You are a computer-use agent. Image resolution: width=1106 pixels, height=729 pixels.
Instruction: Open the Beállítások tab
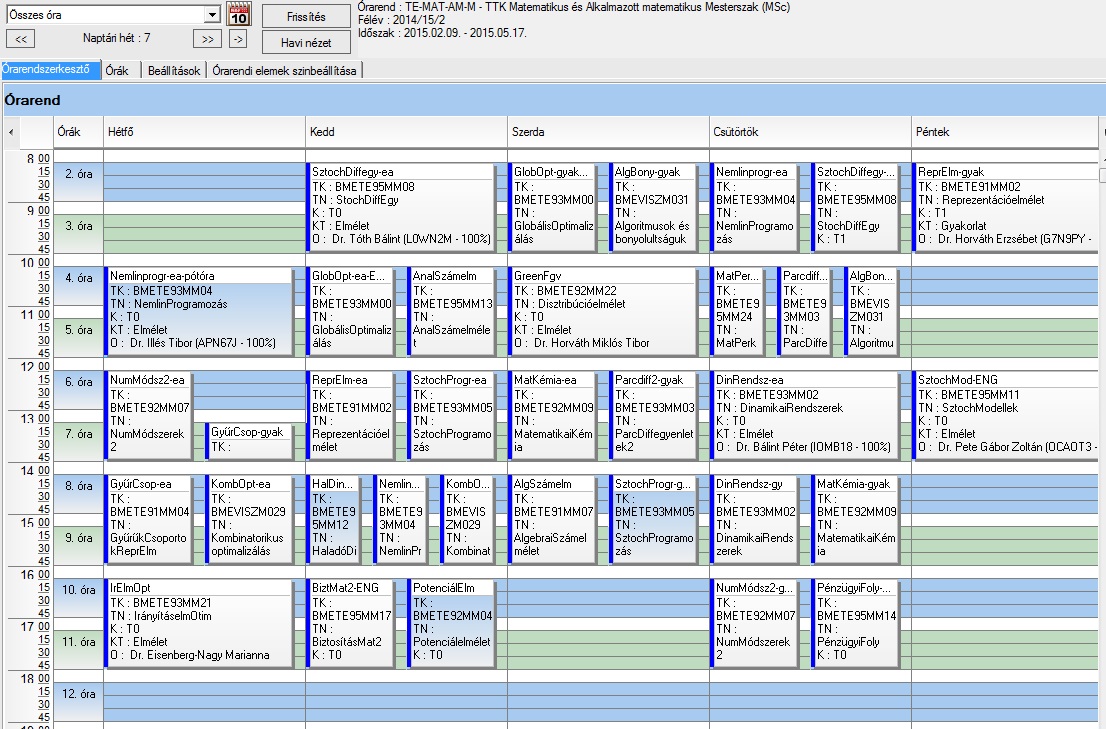(174, 71)
